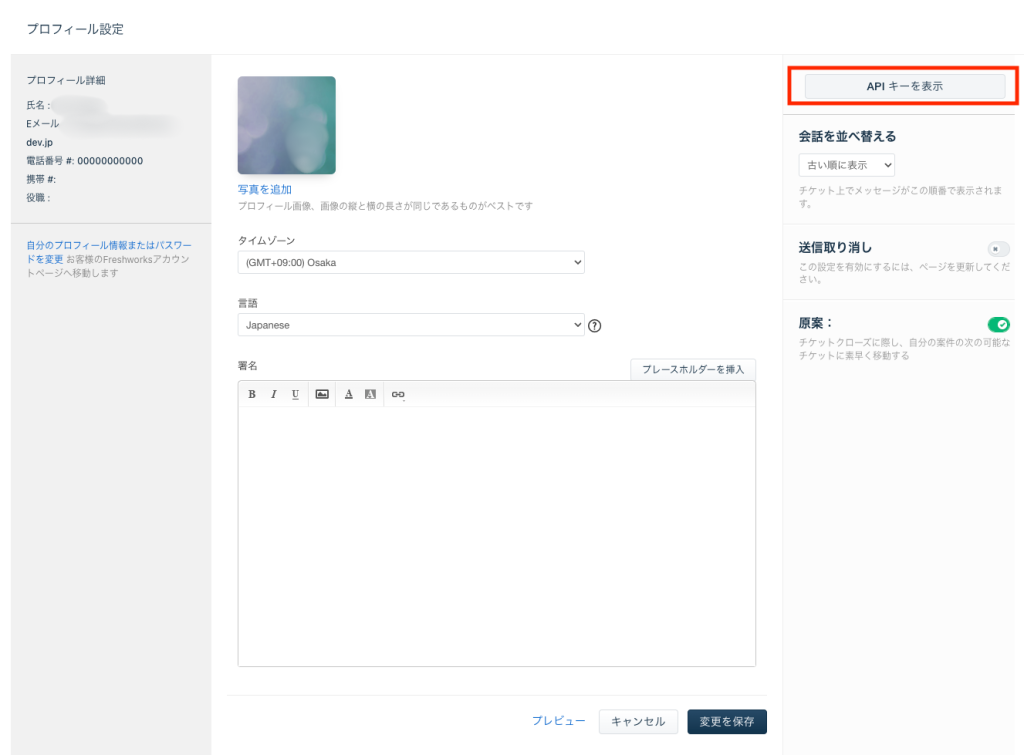Click the APIキーを表示 button
The height and width of the screenshot is (755, 1024).
pyautogui.click(x=904, y=87)
